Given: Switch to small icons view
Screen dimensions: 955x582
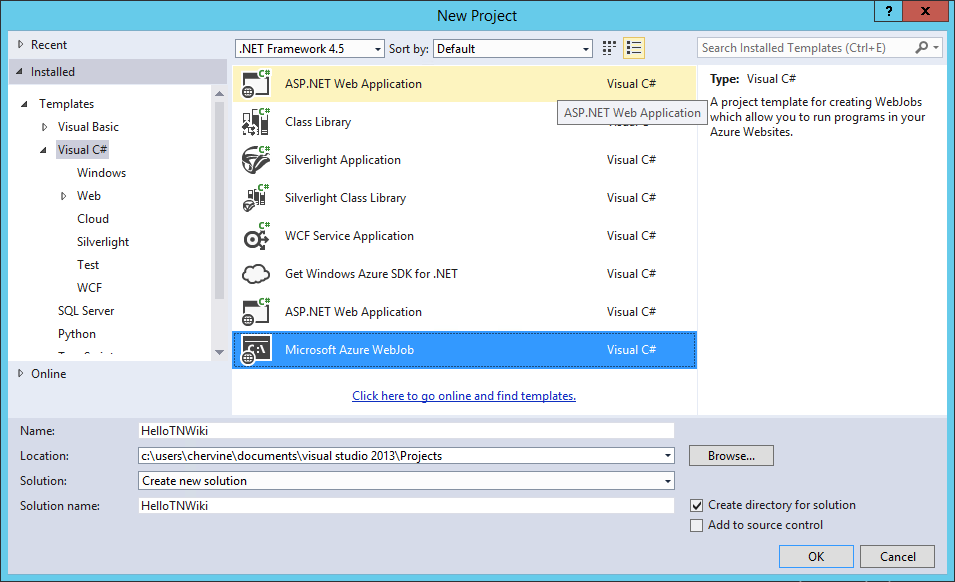Looking at the screenshot, I should [x=609, y=48].
